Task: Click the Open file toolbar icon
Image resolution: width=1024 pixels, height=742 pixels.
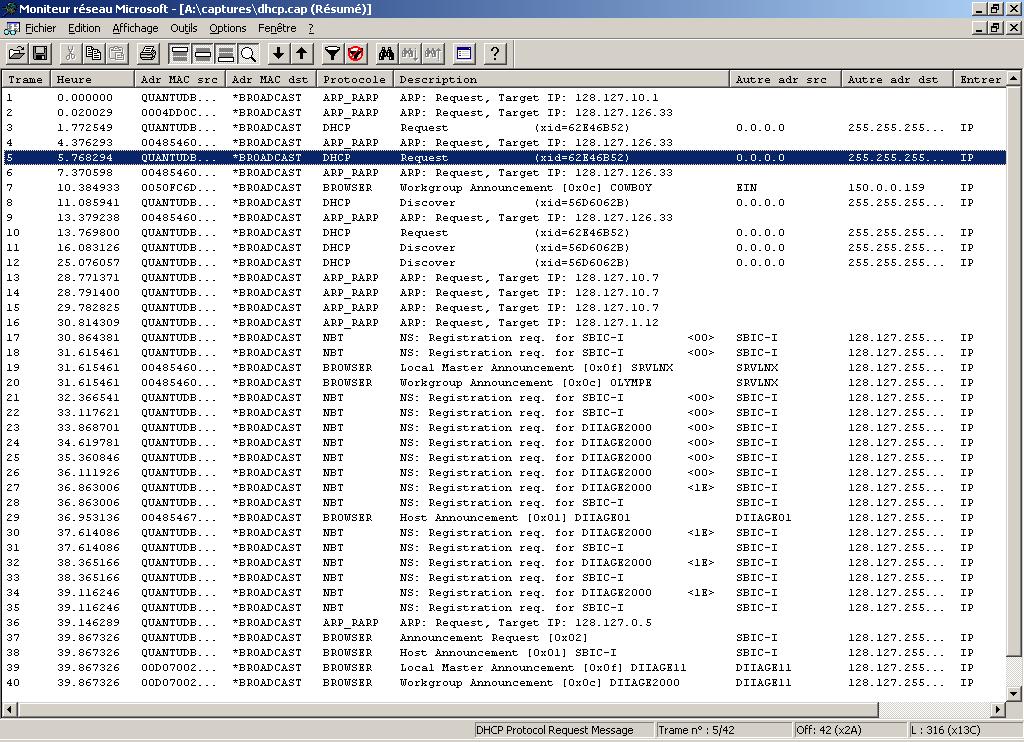Action: [17, 54]
